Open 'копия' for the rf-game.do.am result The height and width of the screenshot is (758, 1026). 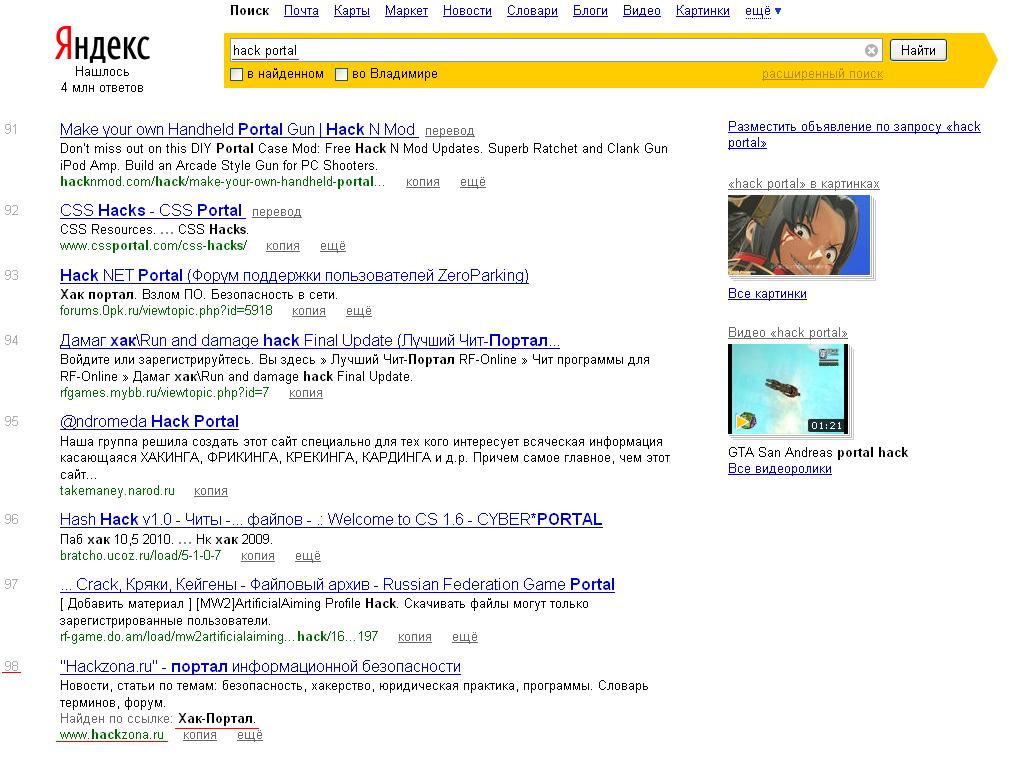[x=415, y=637]
